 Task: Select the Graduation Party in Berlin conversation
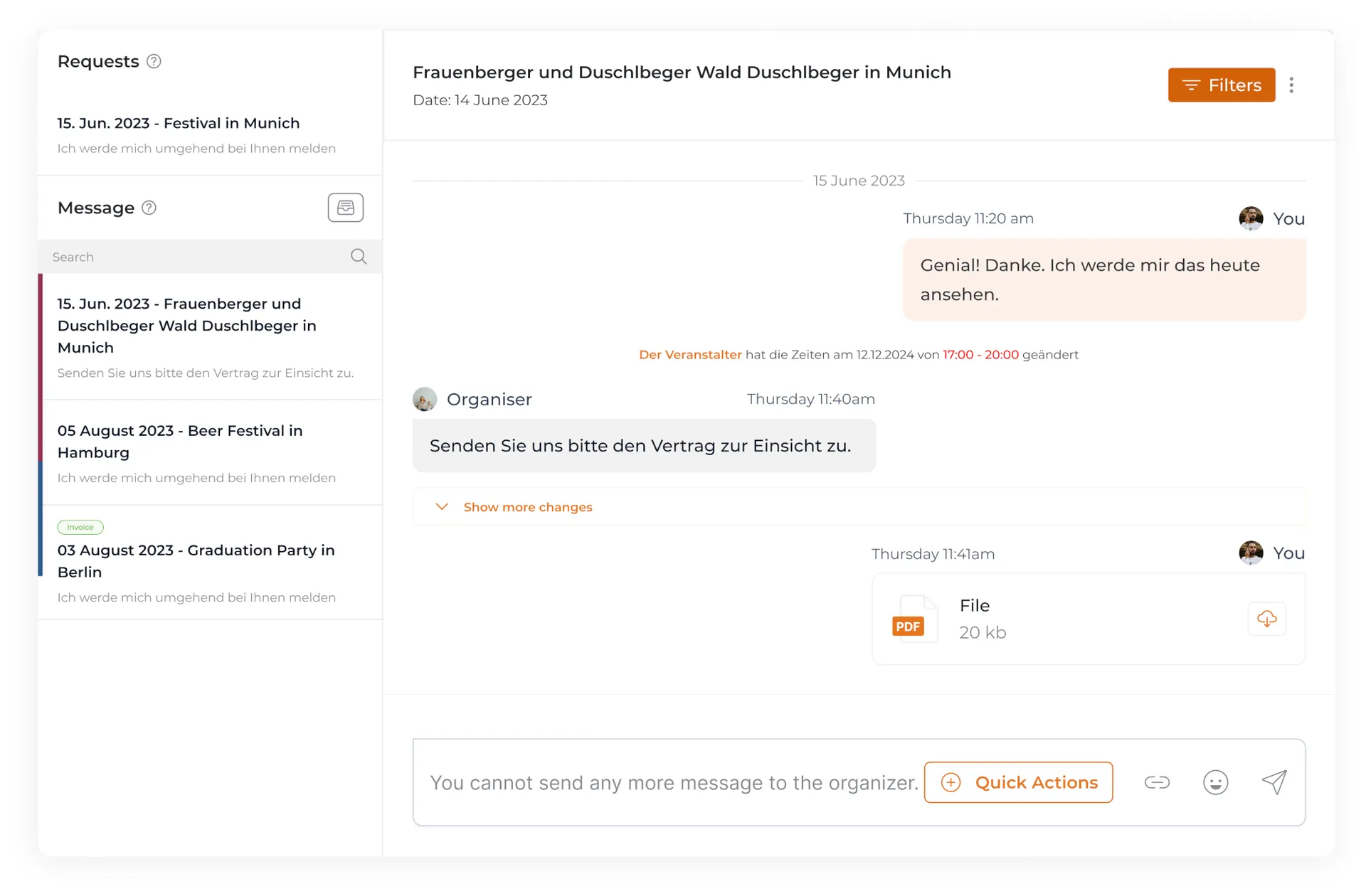(x=196, y=561)
